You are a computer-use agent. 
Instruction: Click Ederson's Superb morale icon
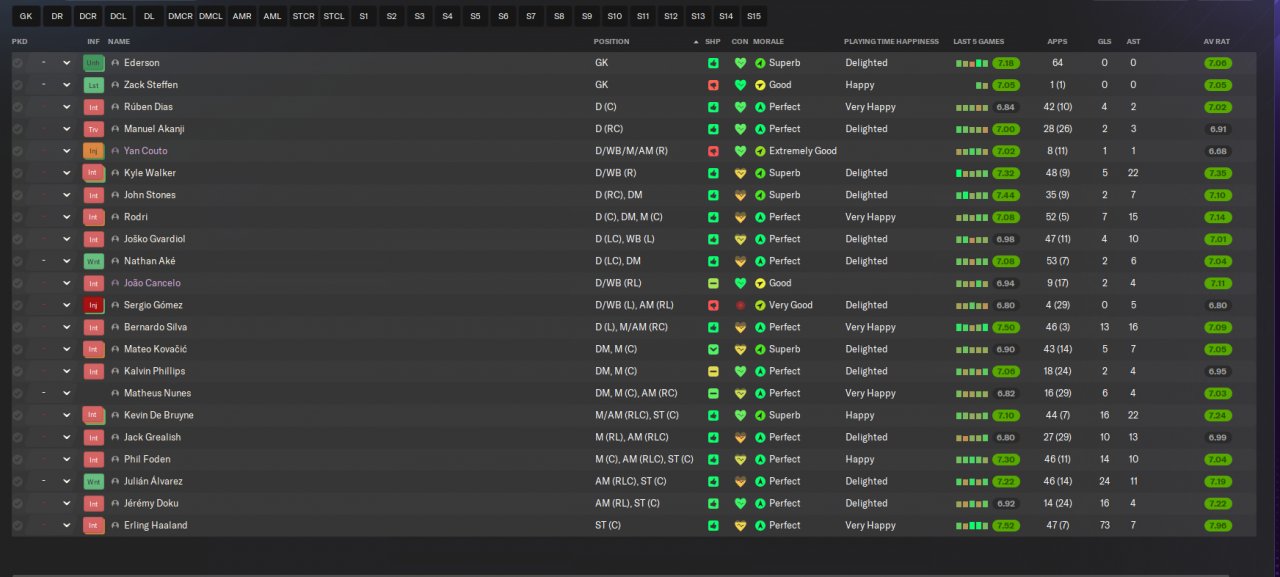(x=760, y=63)
